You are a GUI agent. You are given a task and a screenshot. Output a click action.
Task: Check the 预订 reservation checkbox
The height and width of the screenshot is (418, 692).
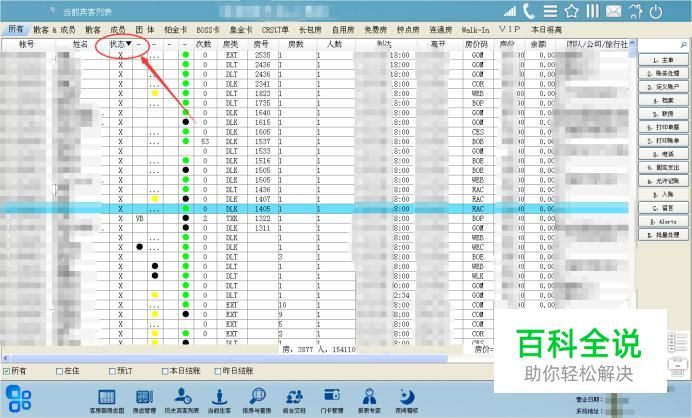pos(113,371)
